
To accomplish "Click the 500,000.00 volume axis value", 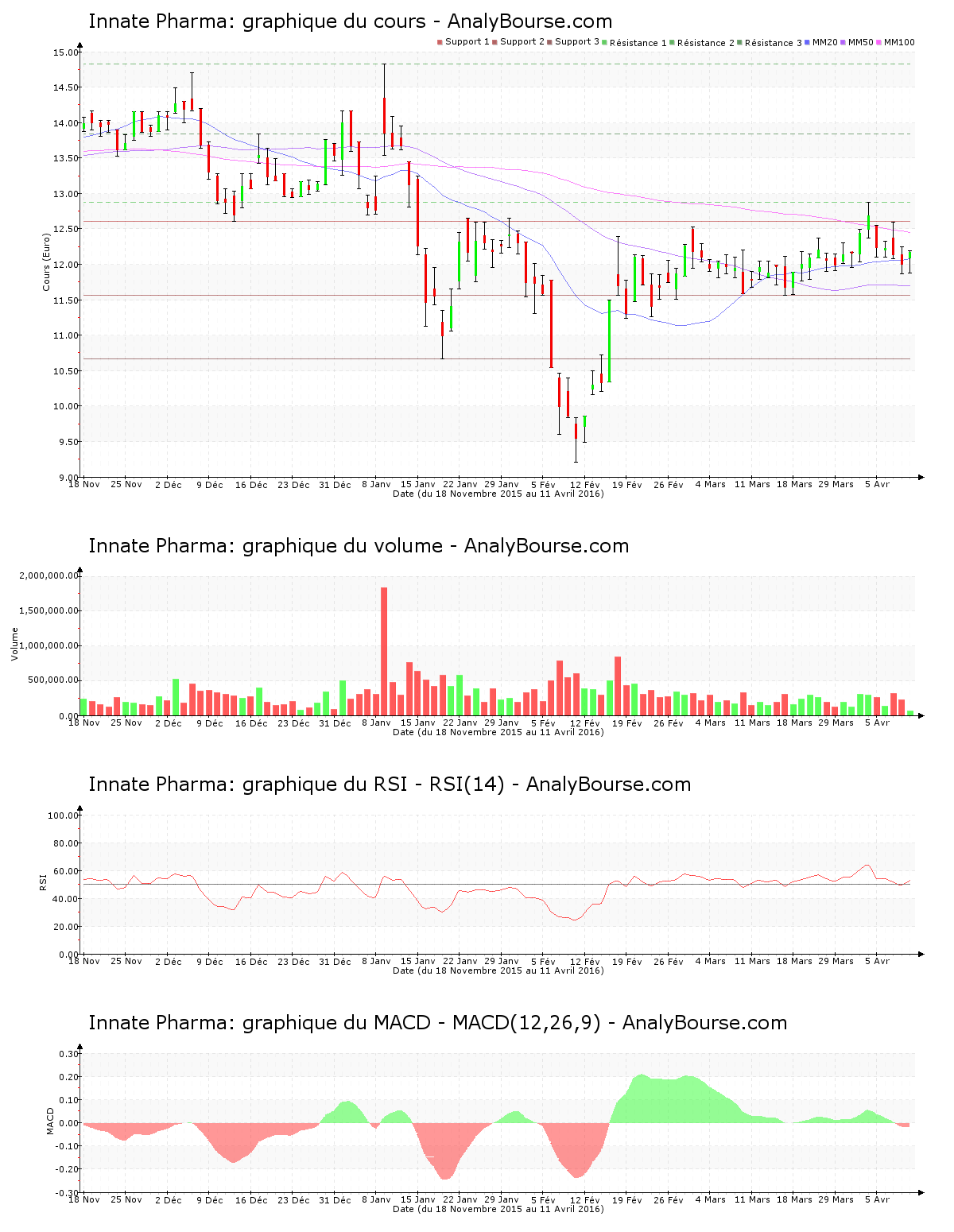I will click(52, 680).
